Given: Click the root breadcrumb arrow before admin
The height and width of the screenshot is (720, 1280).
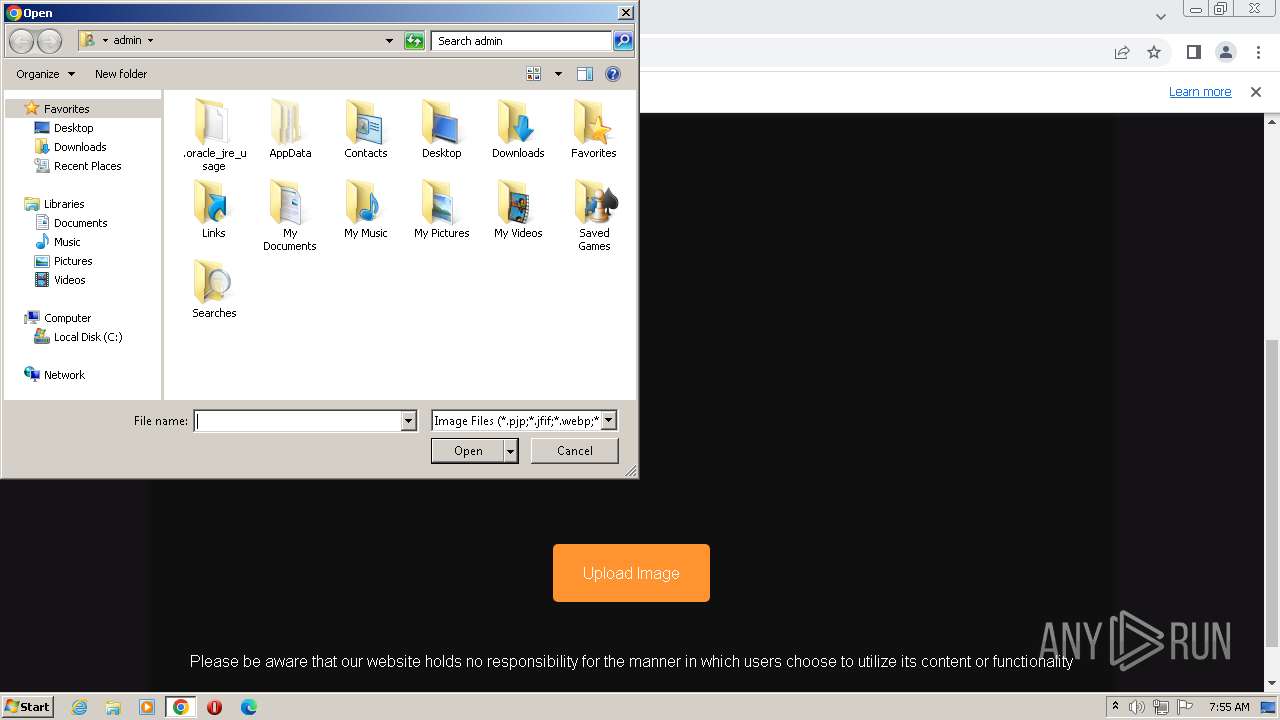Looking at the screenshot, I should pyautogui.click(x=105, y=41).
